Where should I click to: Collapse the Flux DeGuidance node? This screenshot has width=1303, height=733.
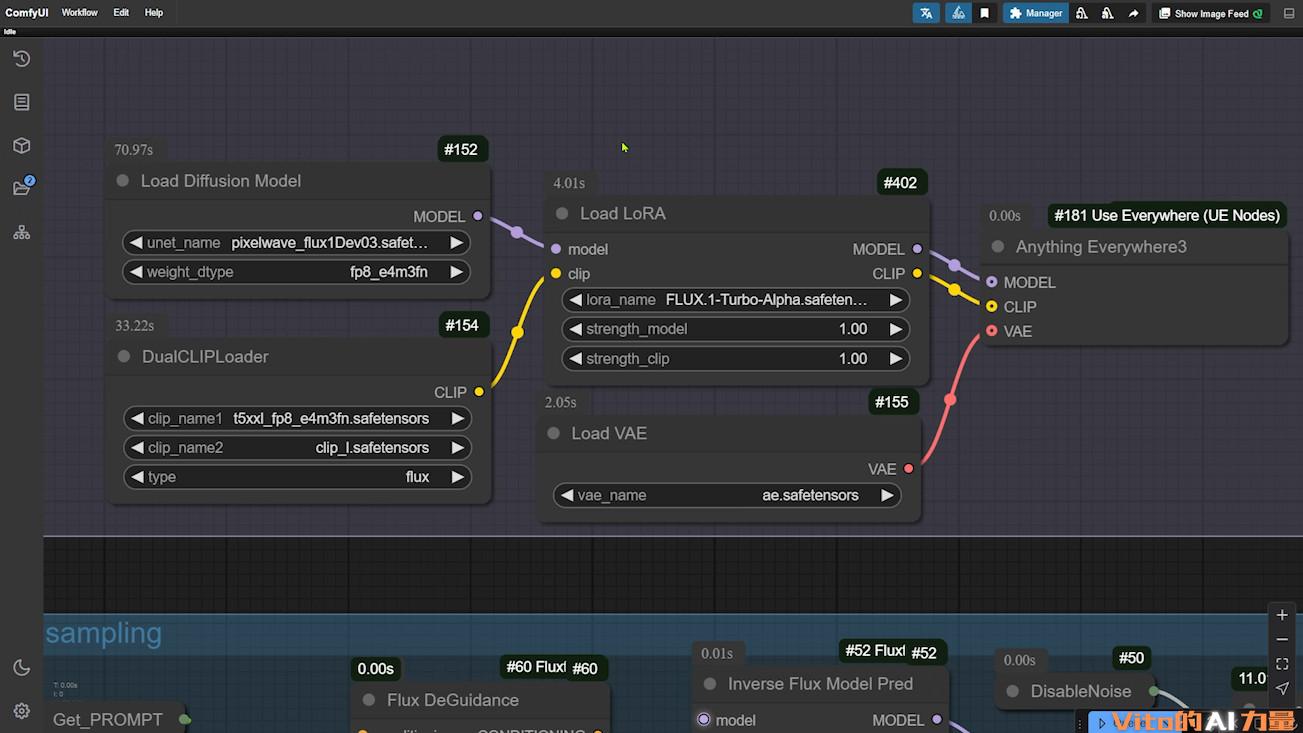pos(369,701)
